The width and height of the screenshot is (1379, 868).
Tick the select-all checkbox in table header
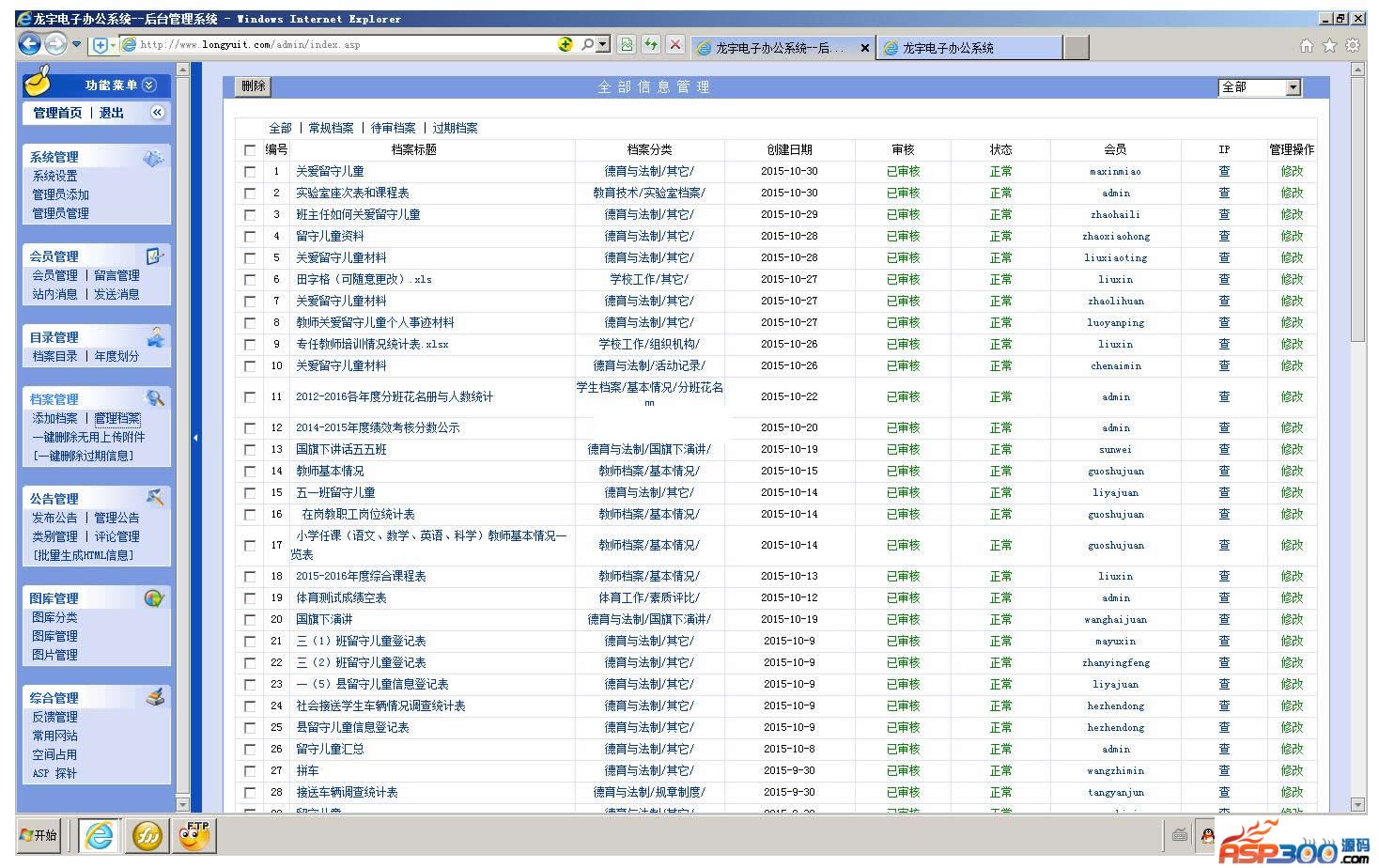pos(250,150)
